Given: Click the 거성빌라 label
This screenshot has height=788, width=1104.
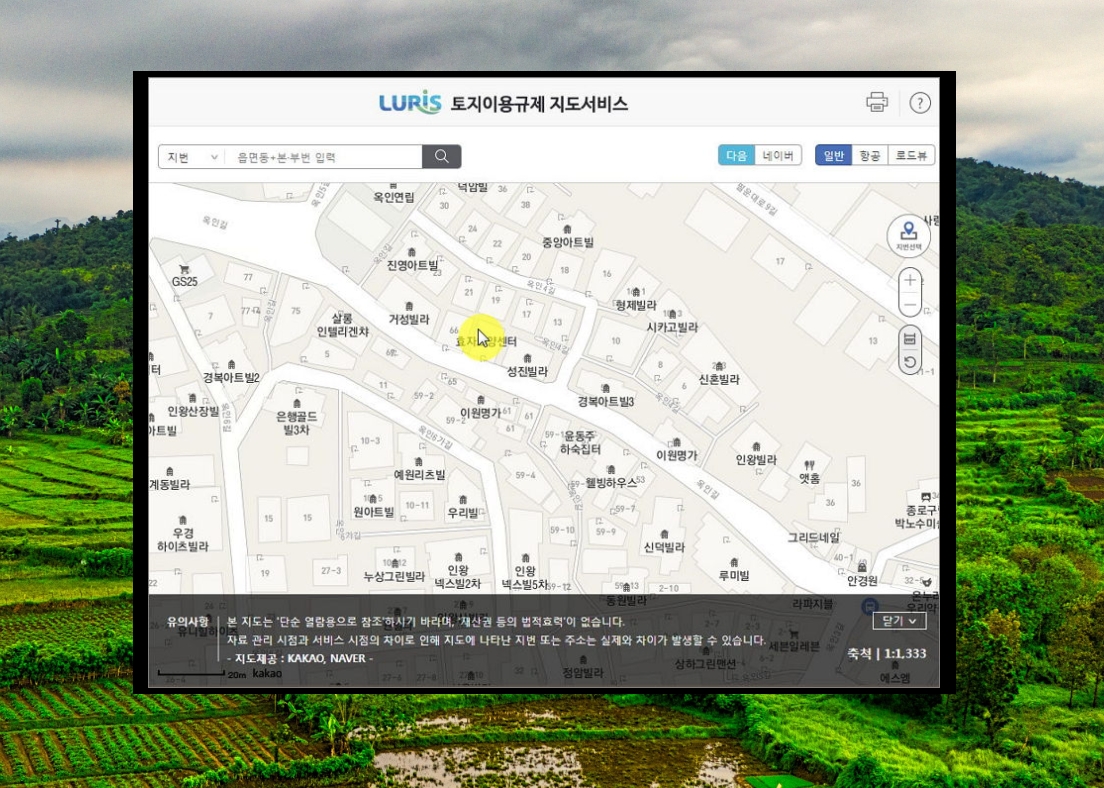Looking at the screenshot, I should 409,319.
